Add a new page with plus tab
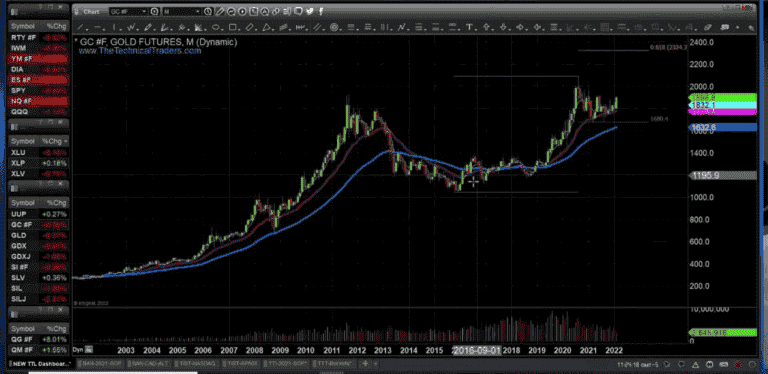 [365, 364]
